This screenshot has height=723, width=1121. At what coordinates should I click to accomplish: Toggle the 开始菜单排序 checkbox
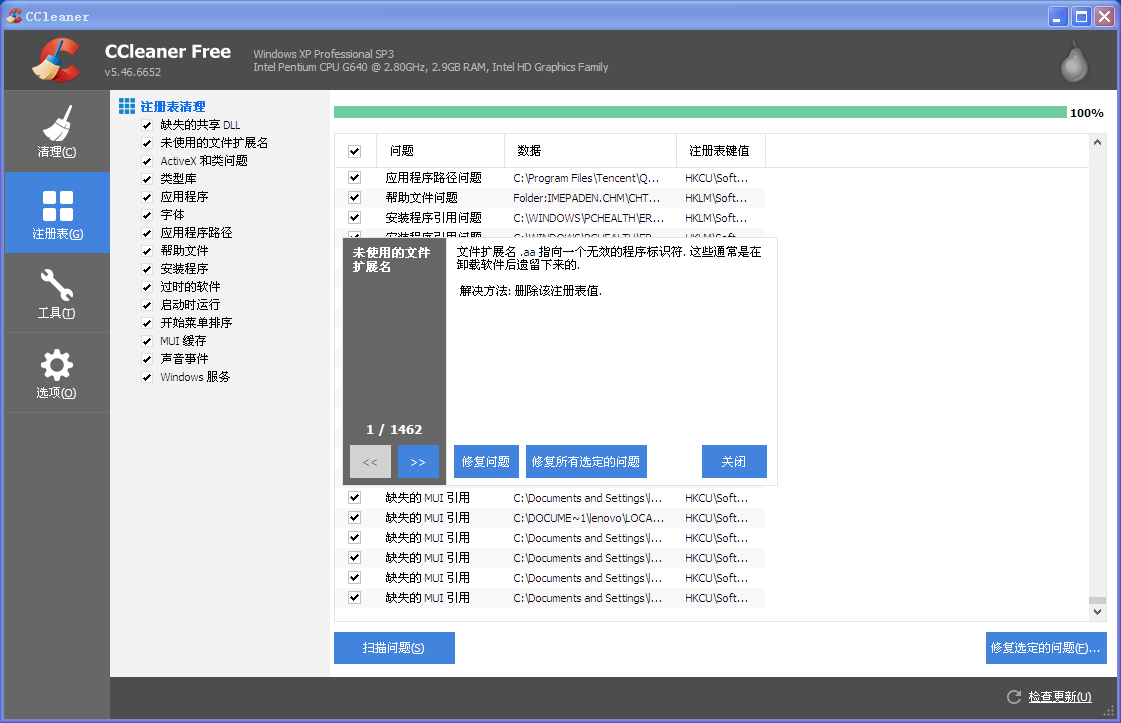click(x=147, y=323)
